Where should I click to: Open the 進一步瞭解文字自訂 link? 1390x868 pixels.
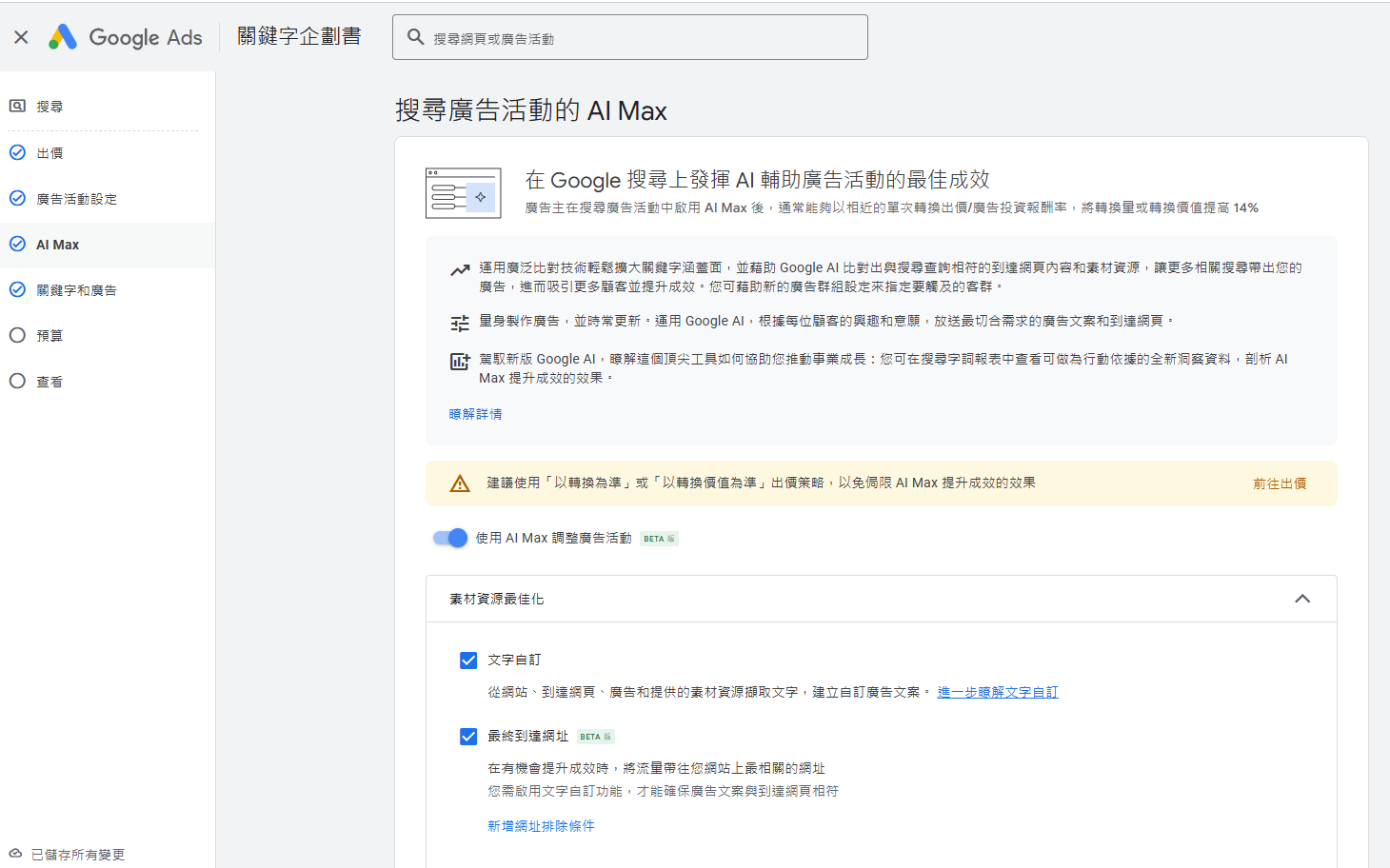click(x=998, y=692)
